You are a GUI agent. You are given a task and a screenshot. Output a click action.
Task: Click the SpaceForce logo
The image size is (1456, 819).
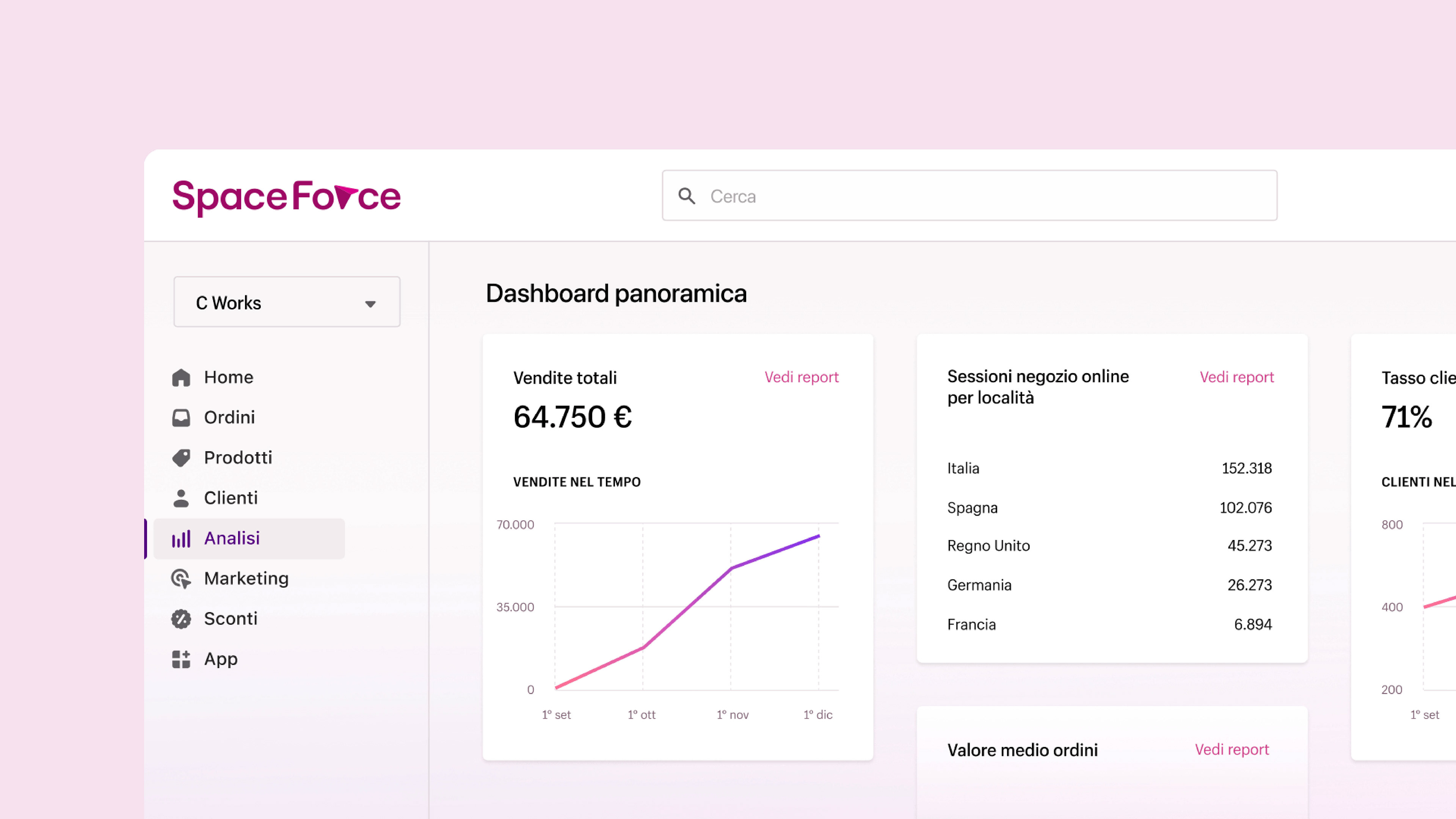coord(287,197)
